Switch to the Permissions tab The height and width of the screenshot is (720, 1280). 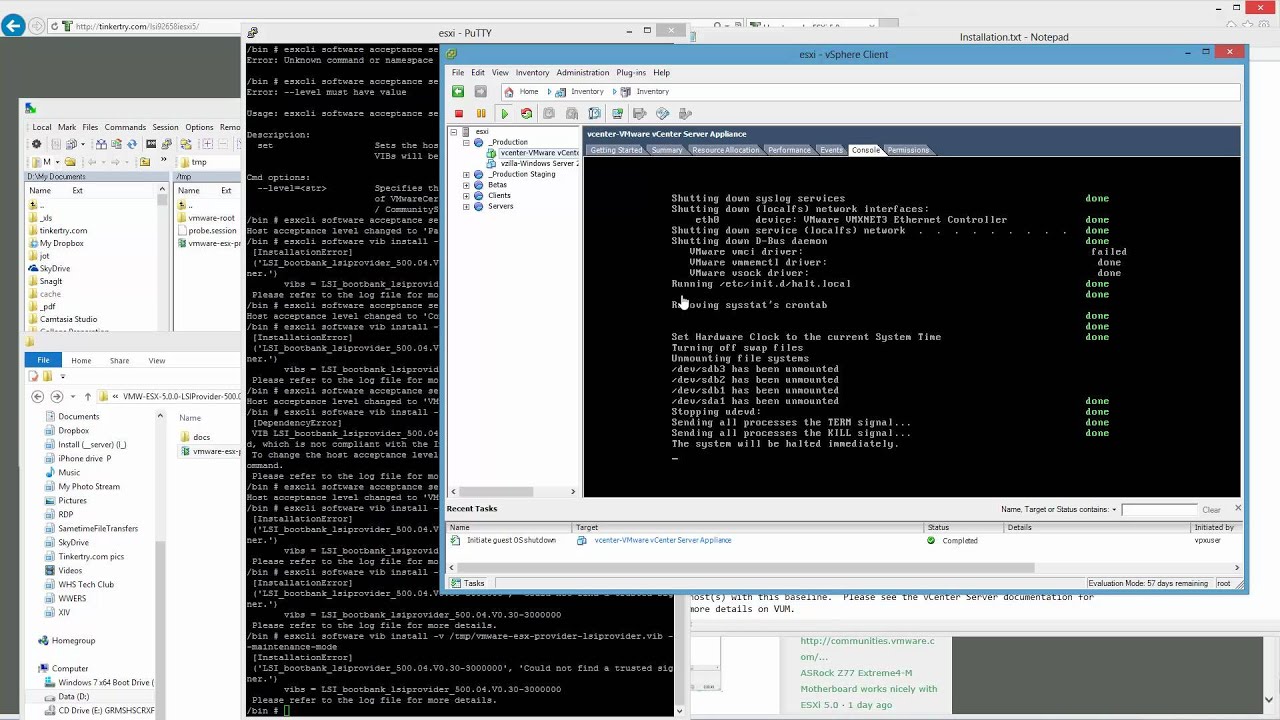tap(908, 150)
